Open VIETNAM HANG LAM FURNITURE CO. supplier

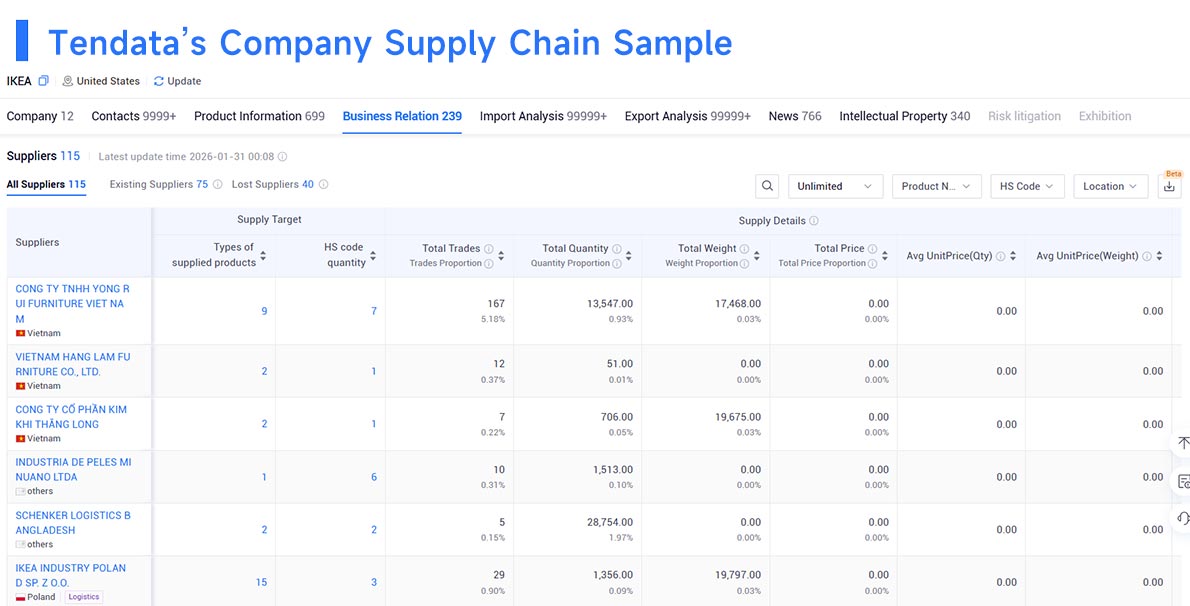73,365
